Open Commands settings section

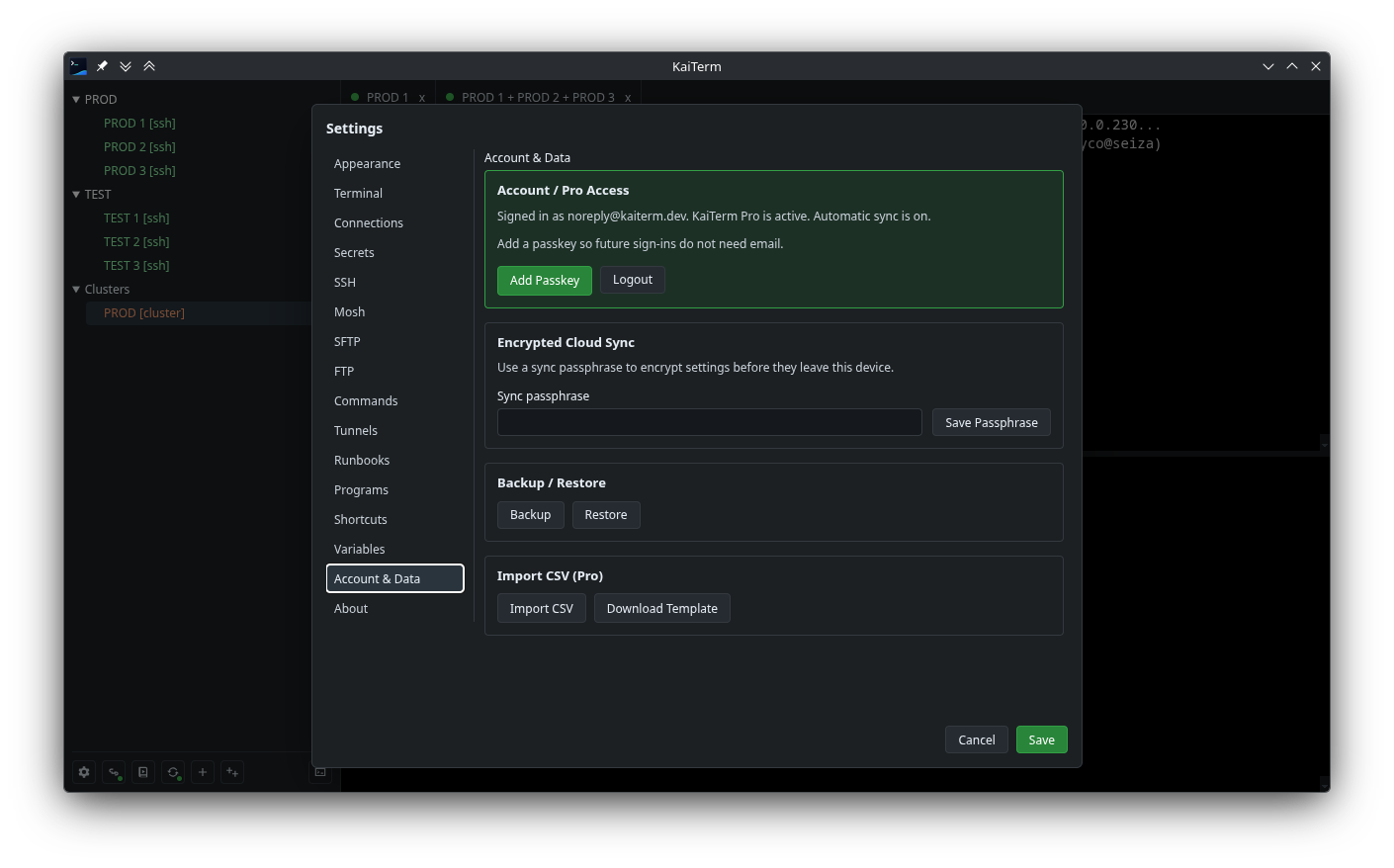point(394,401)
